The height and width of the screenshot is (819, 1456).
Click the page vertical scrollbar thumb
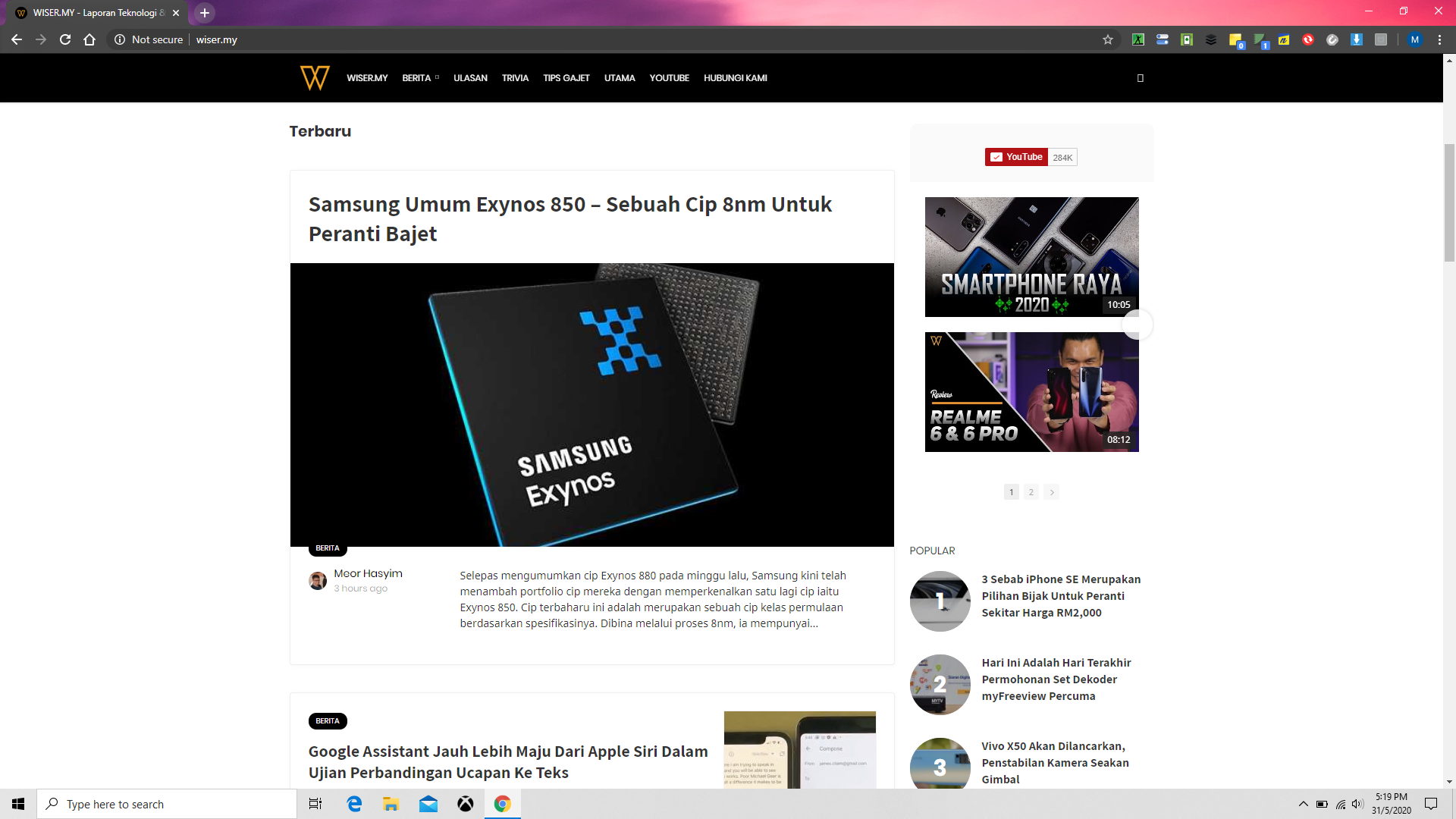coord(1449,202)
